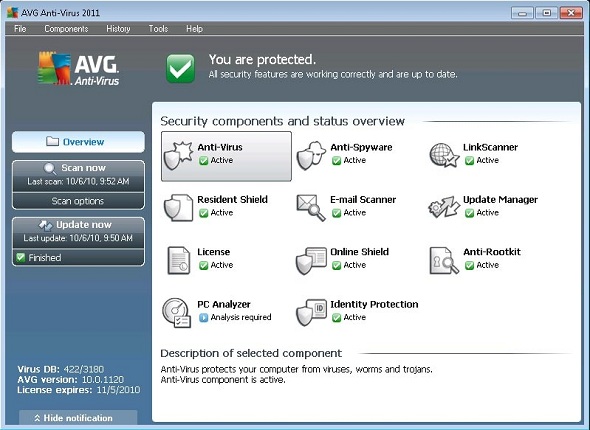This screenshot has width=590, height=430.
Task: Select the Anti-Rootkit label
Action: click(x=492, y=252)
